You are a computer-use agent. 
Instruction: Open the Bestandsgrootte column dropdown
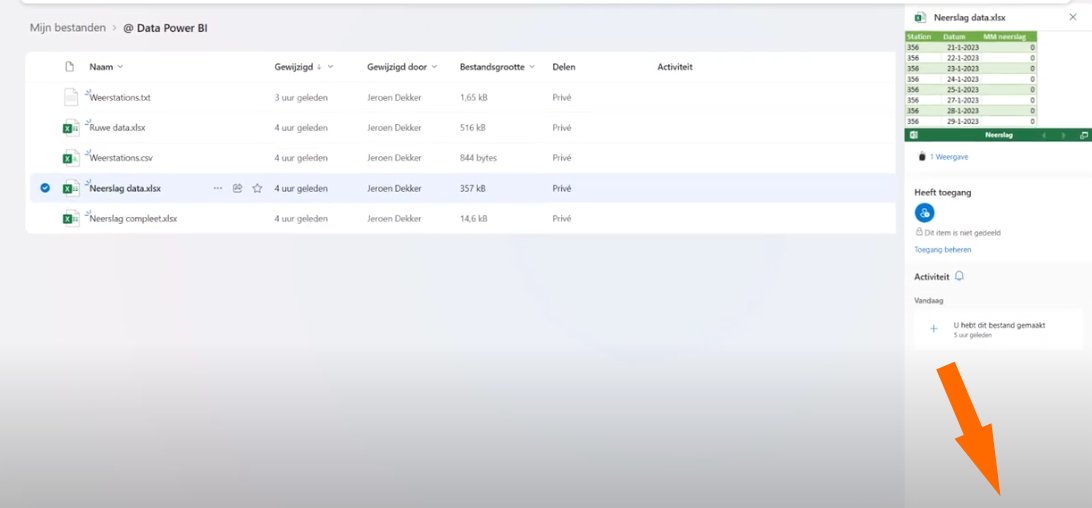pyautogui.click(x=532, y=67)
